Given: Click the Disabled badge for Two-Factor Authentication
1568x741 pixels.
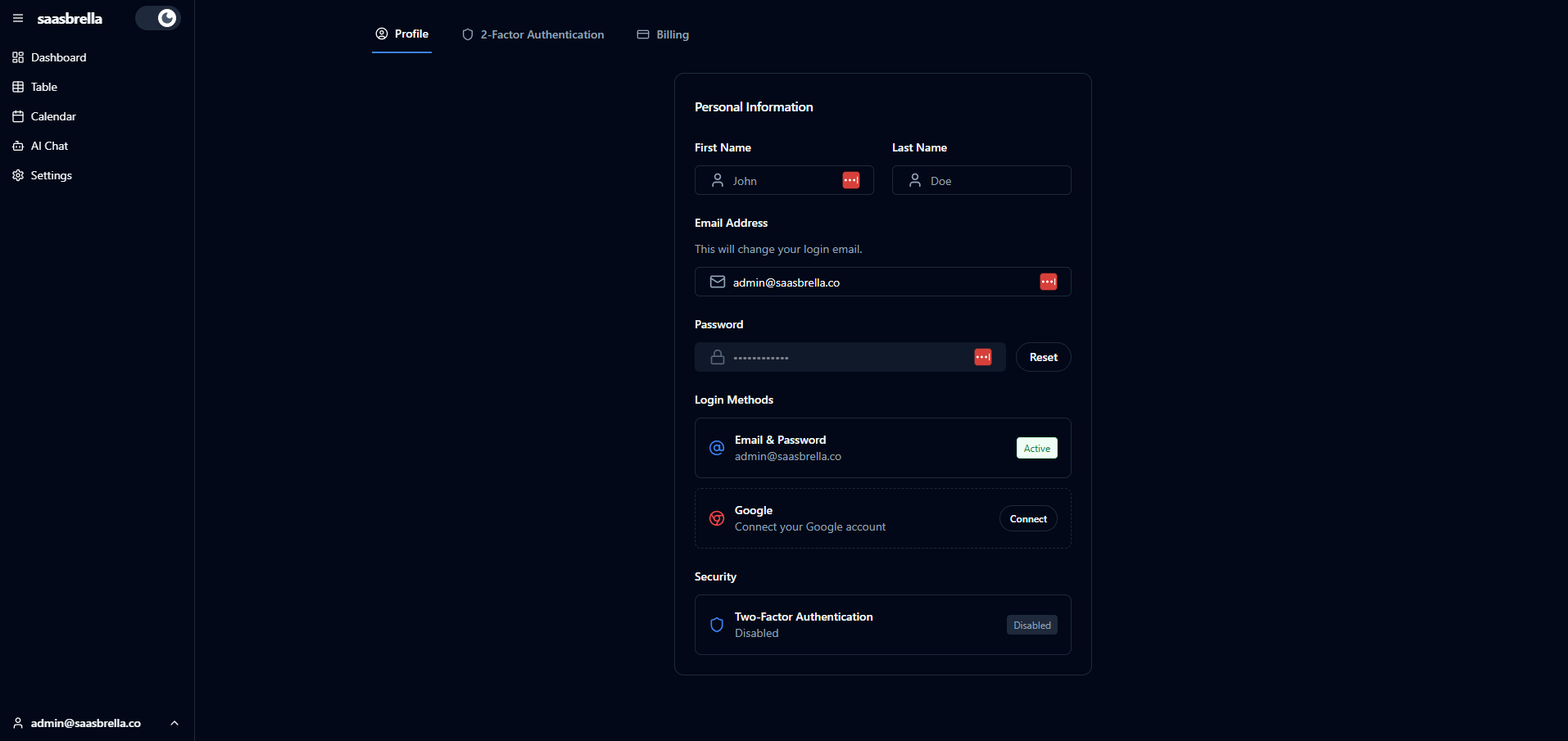Looking at the screenshot, I should coord(1031,626).
